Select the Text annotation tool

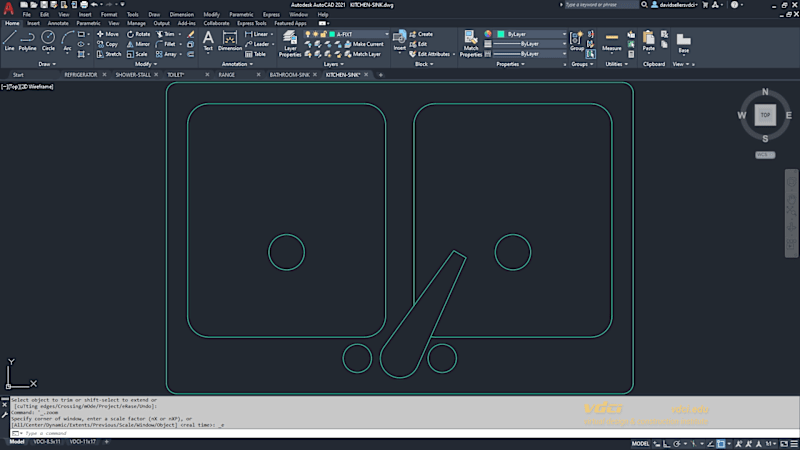[208, 41]
